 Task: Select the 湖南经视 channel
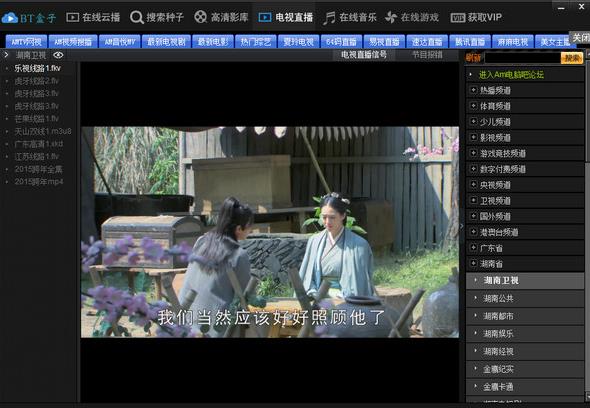coord(525,352)
